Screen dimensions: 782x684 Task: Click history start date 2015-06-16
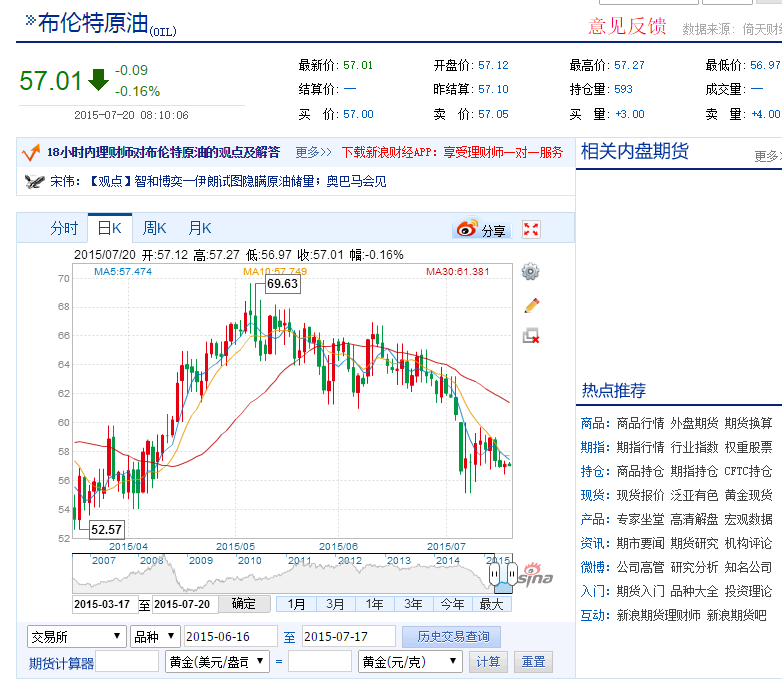230,637
